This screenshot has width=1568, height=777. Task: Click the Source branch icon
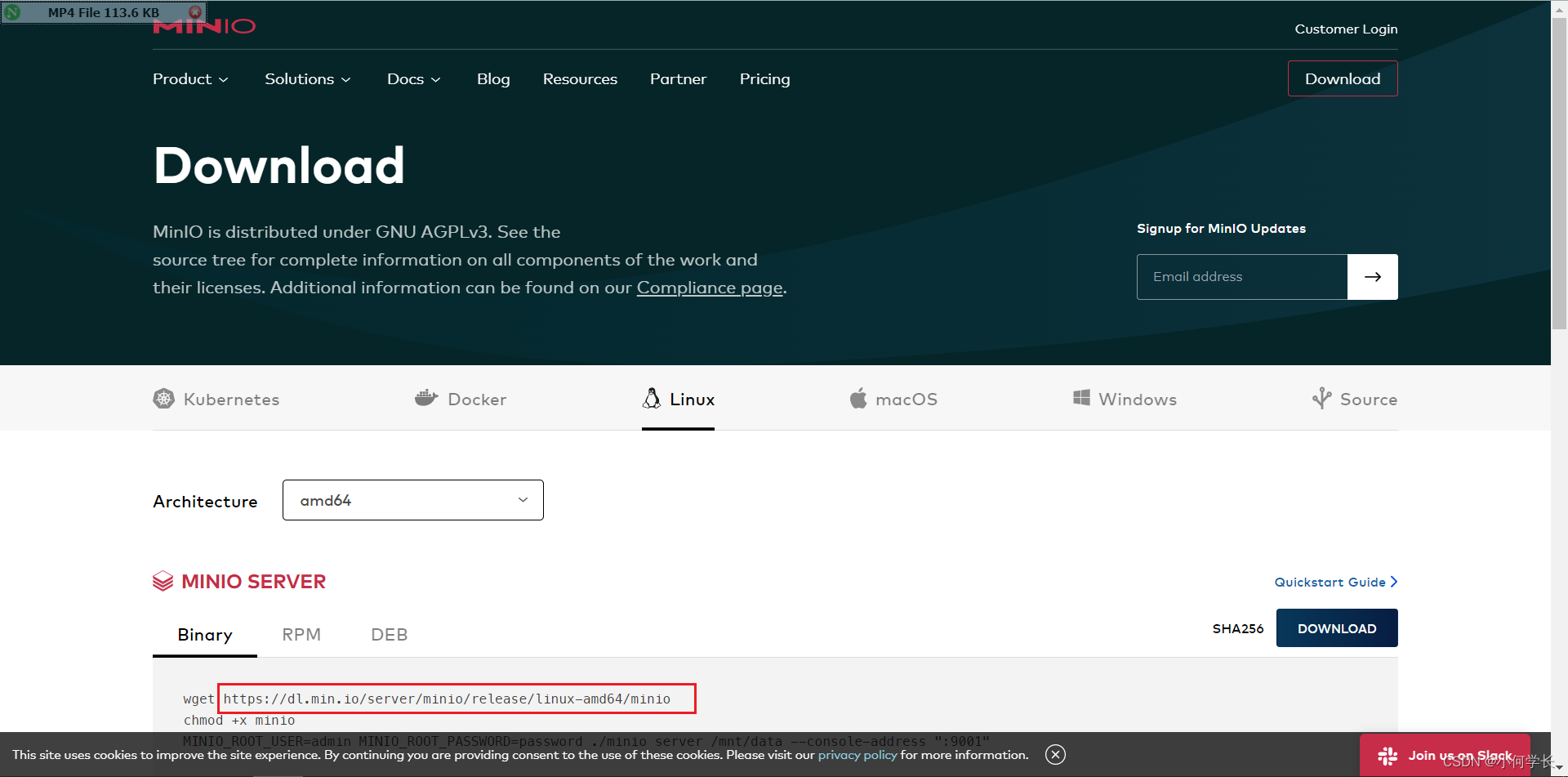pyautogui.click(x=1321, y=398)
